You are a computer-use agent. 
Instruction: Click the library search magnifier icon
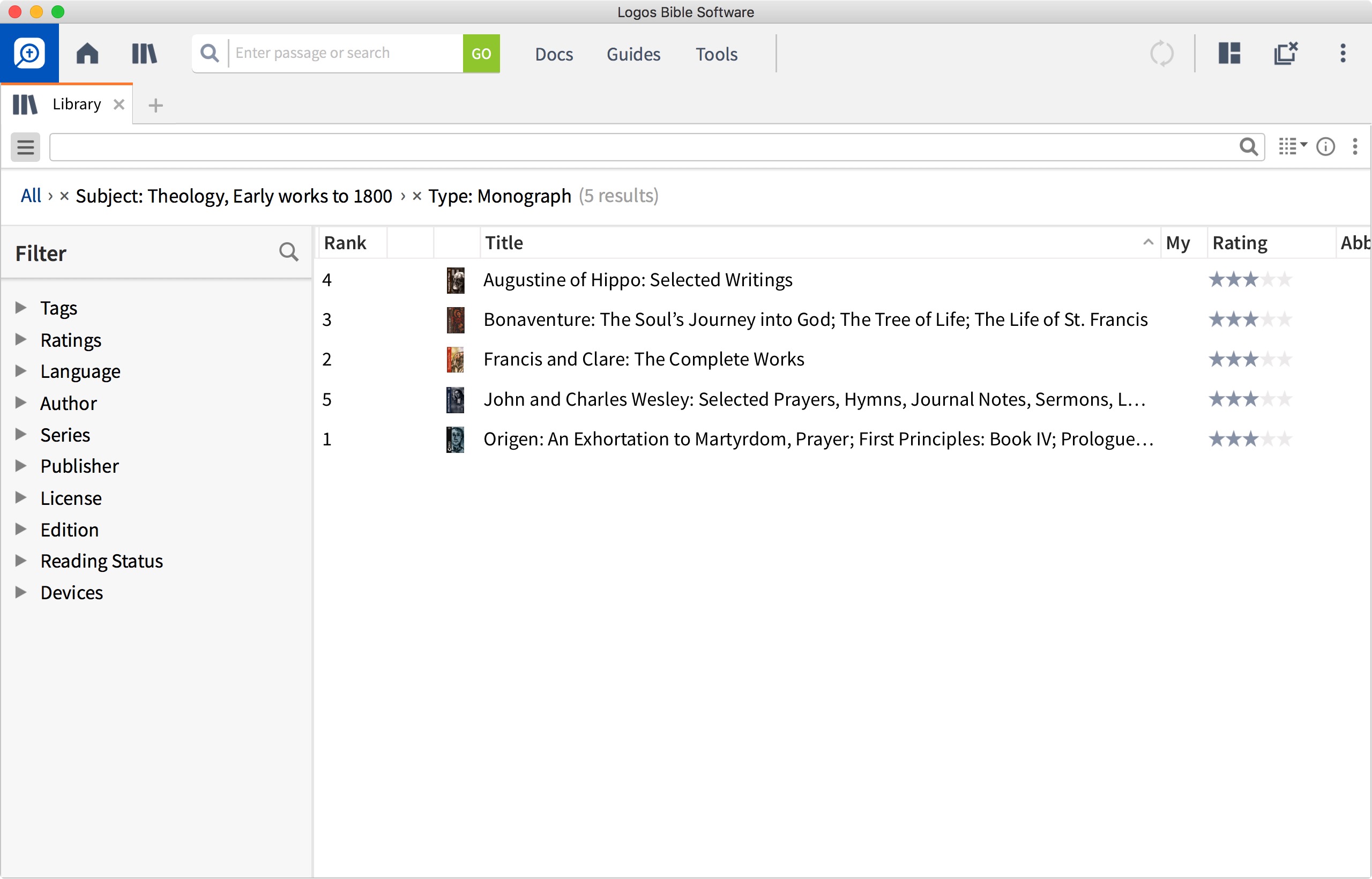(1249, 147)
